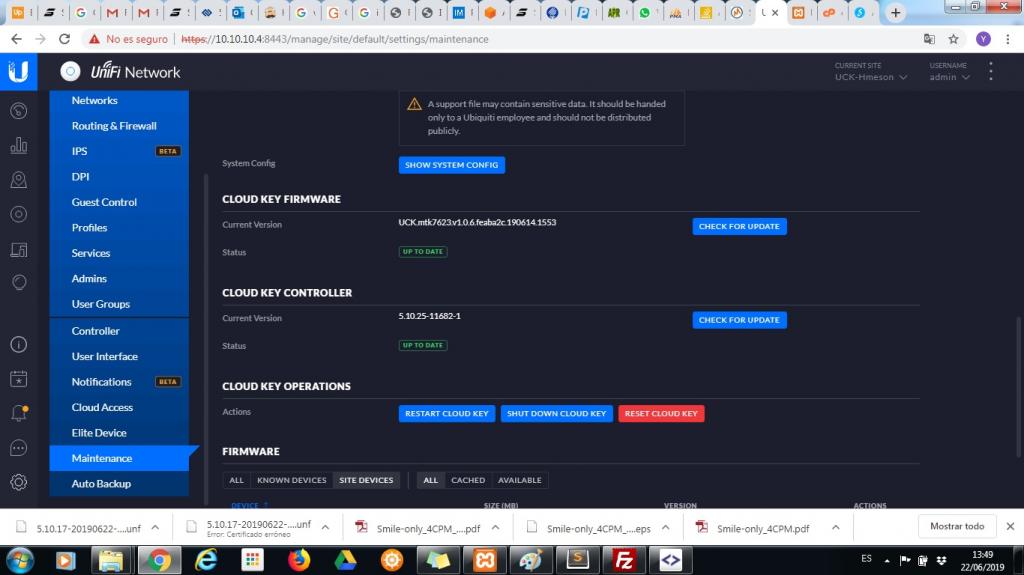Select ALL device filter tab under Firmware

point(236,480)
